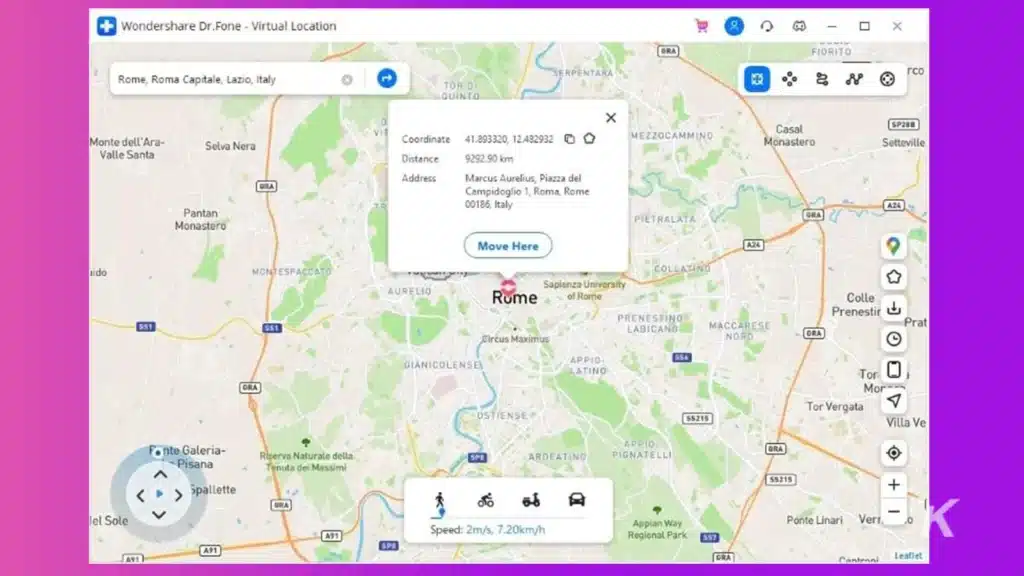Start movement with joystick center play

159,494
